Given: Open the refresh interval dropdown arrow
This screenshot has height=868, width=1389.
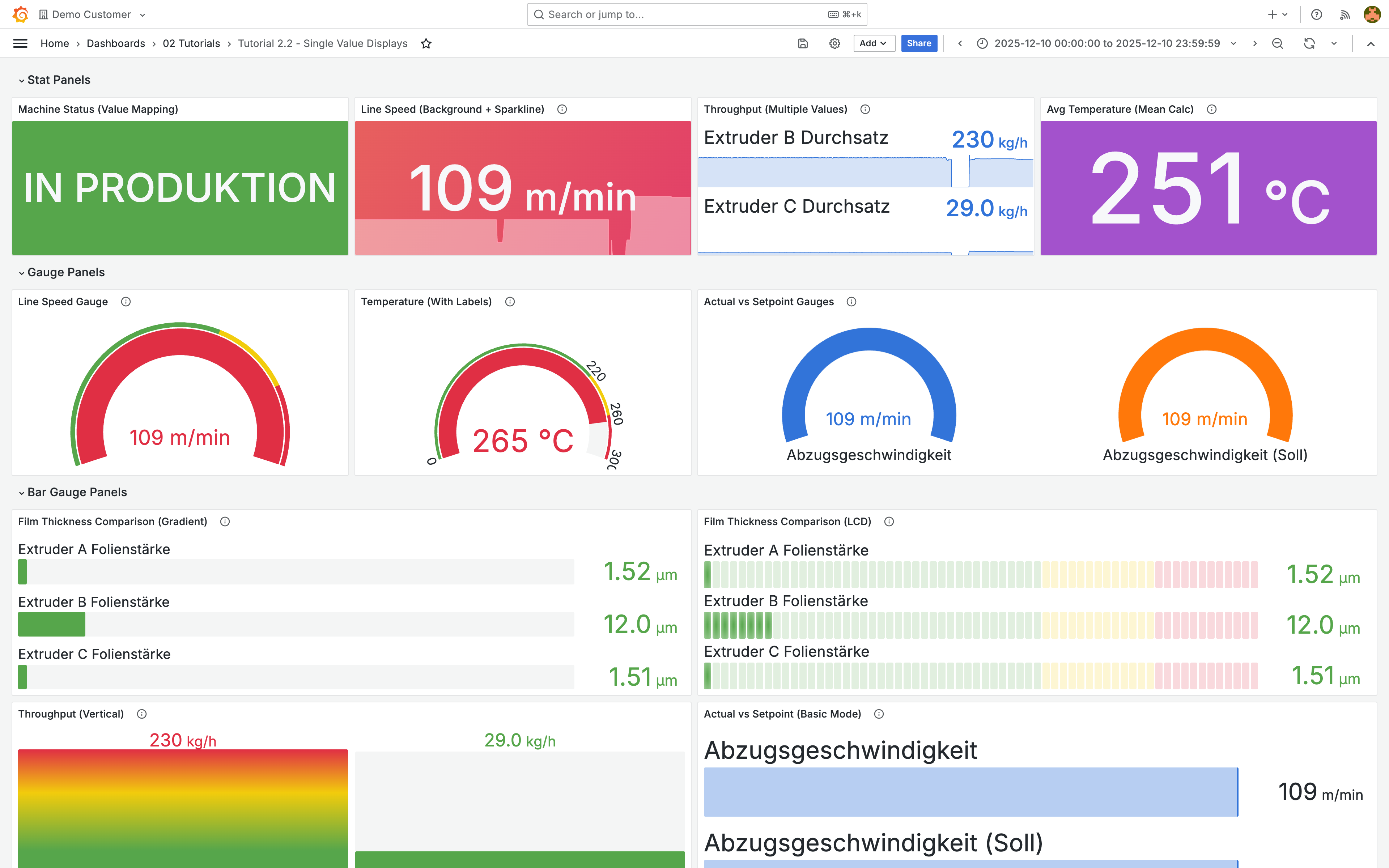Looking at the screenshot, I should (1334, 44).
